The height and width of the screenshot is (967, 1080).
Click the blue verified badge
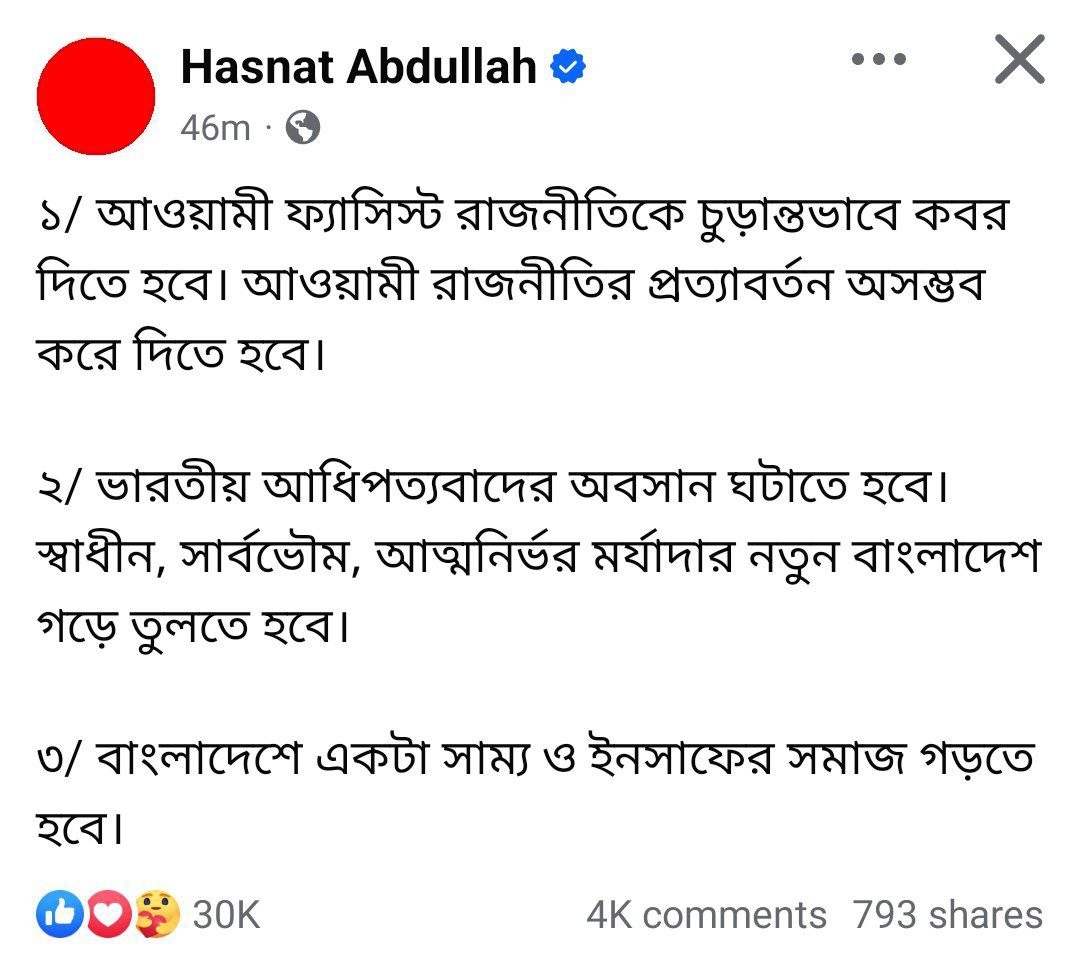pyautogui.click(x=568, y=66)
